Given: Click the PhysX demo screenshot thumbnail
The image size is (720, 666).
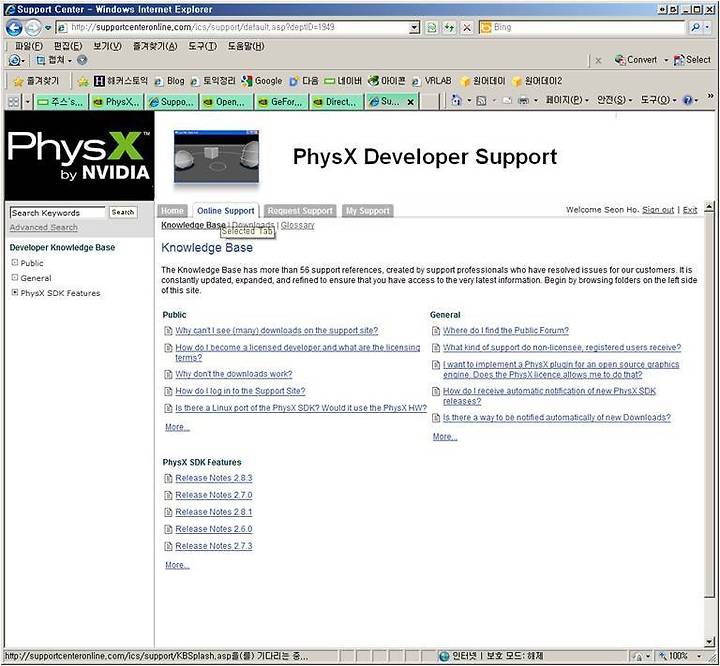Looking at the screenshot, I should click(216, 156).
